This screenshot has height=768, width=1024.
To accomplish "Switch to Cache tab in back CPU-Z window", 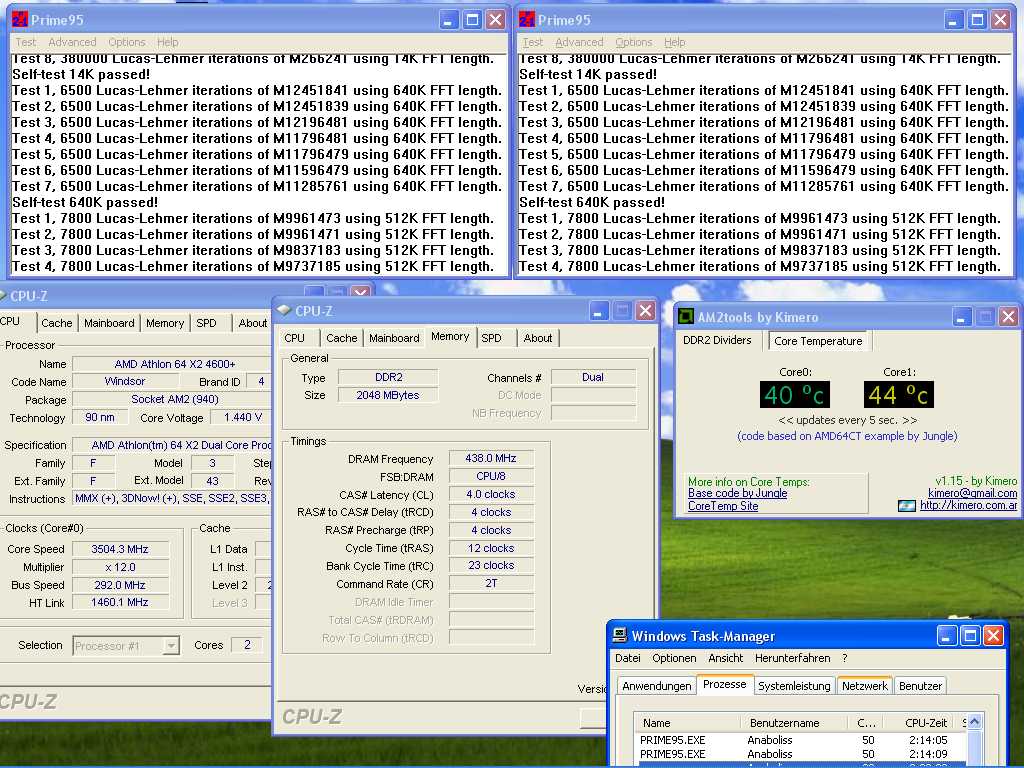I will pyautogui.click(x=57, y=323).
